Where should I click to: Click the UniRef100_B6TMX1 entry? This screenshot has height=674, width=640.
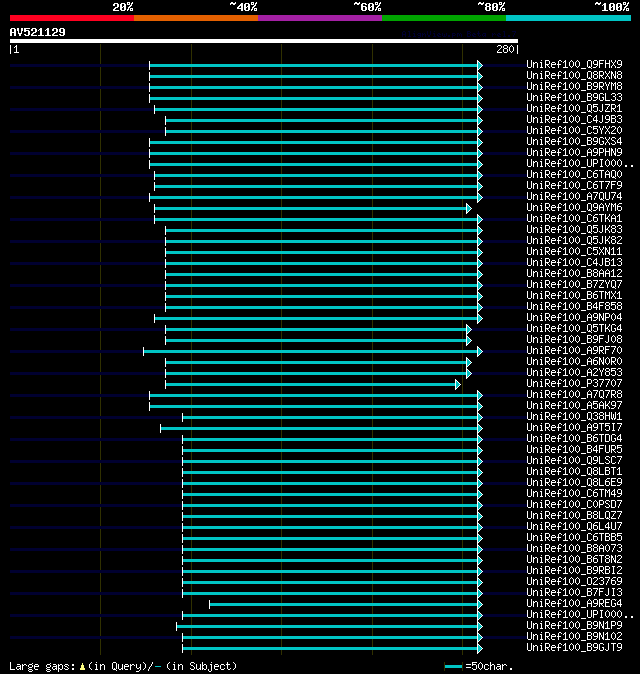click(574, 296)
